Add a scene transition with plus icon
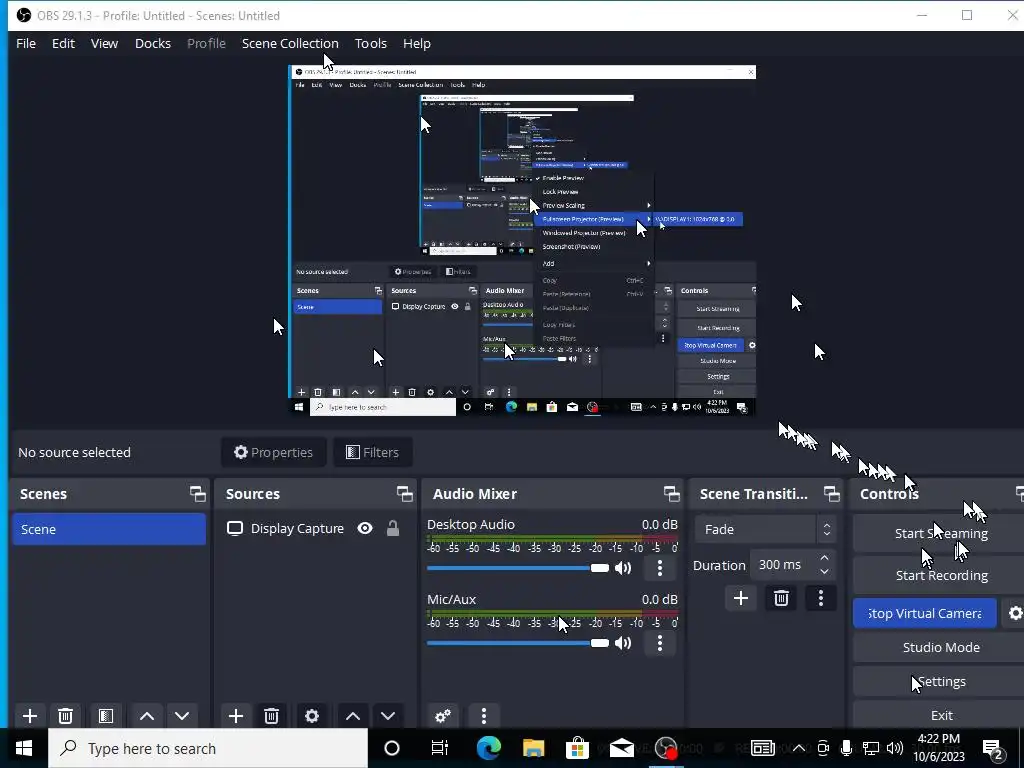The height and width of the screenshot is (768, 1024). click(x=741, y=598)
